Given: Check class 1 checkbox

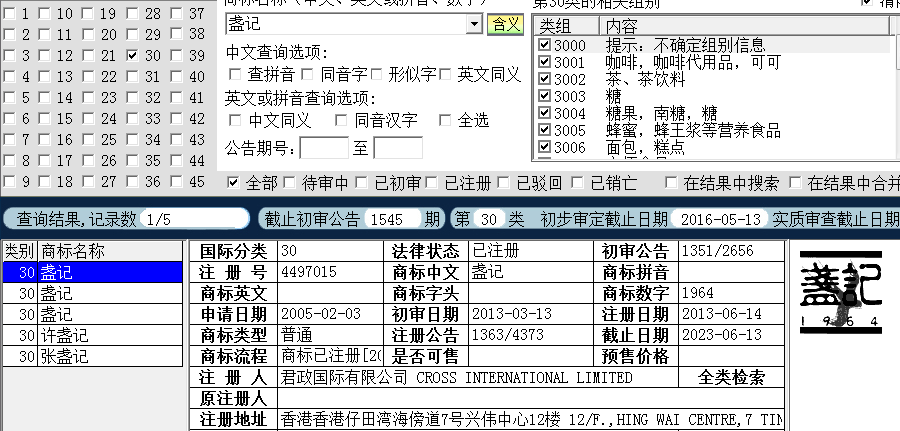Looking at the screenshot, I should [x=10, y=14].
